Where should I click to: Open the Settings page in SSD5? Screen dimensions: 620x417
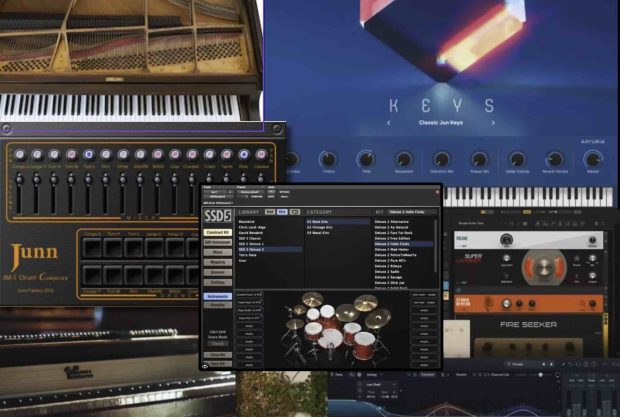tap(217, 282)
